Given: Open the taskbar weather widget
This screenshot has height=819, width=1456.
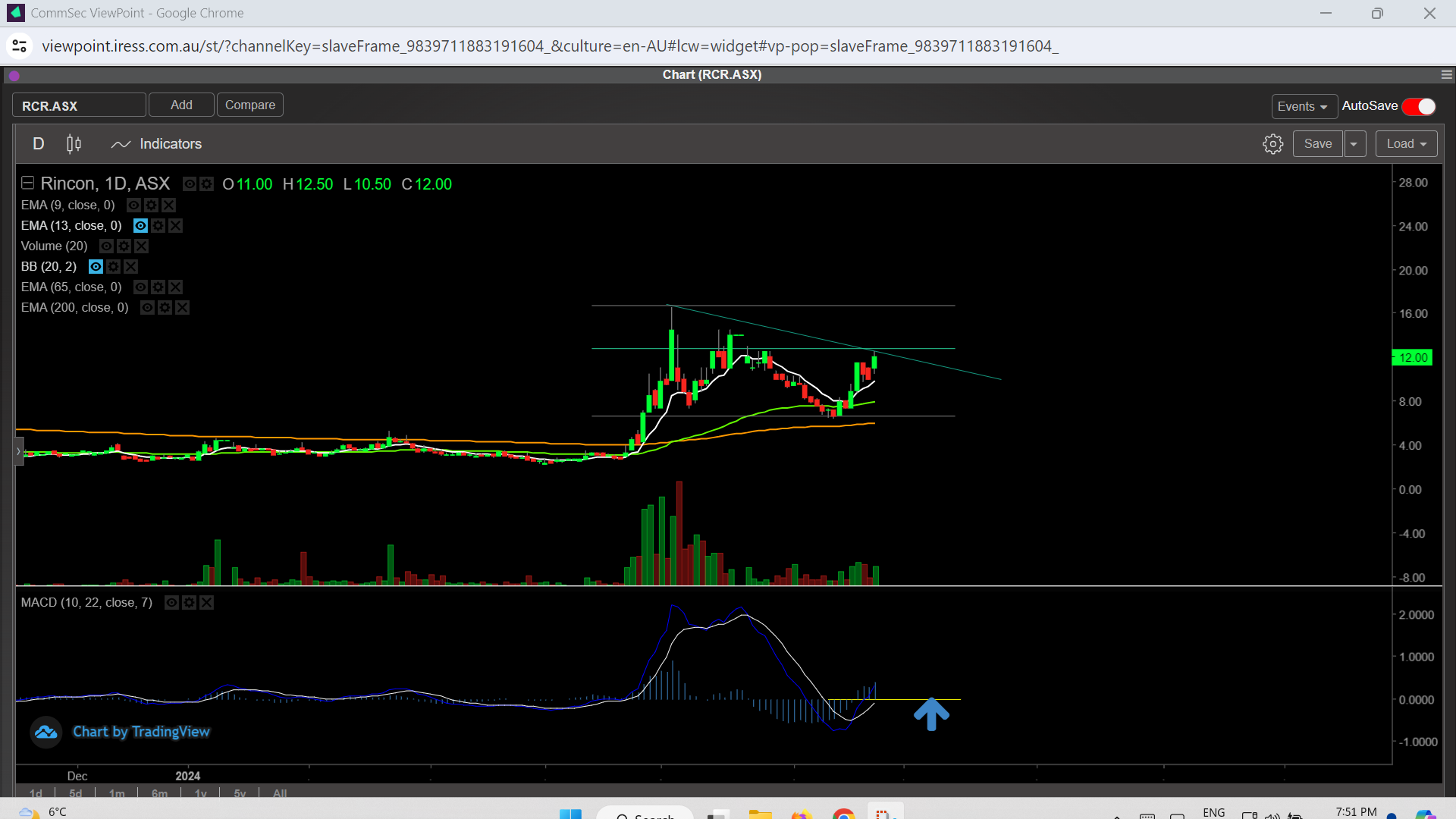Looking at the screenshot, I should tap(42, 812).
